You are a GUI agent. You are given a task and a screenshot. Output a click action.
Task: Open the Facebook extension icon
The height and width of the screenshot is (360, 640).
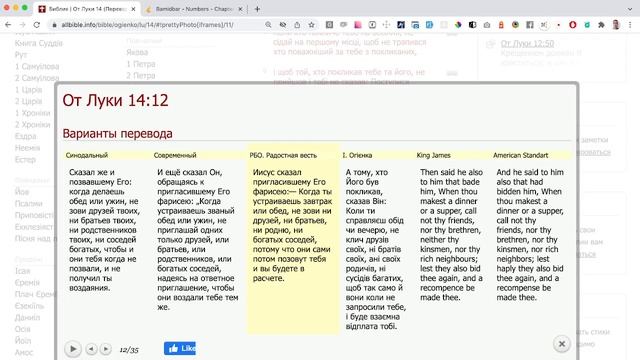(x=530, y=25)
